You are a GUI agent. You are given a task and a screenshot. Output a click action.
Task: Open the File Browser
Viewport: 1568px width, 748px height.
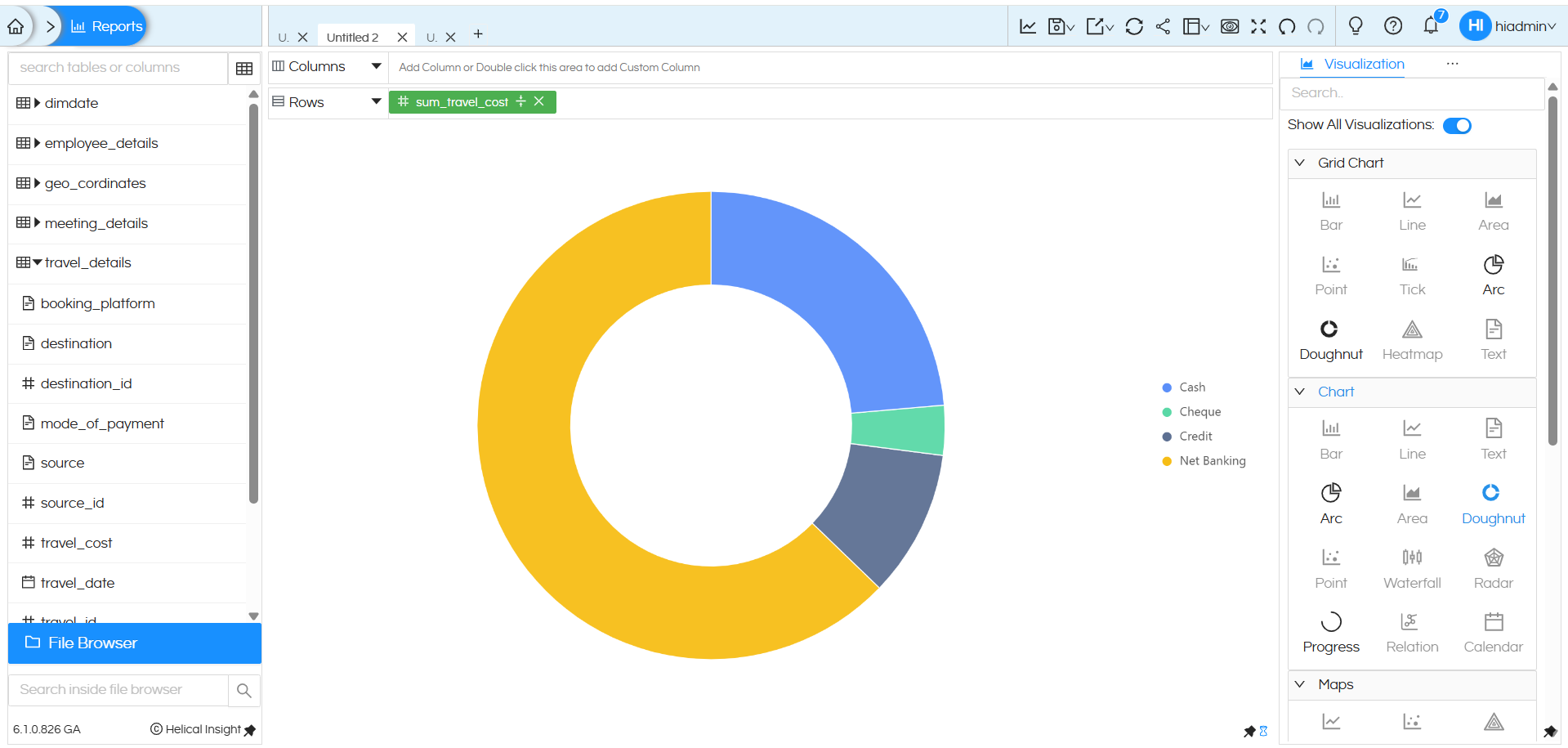click(x=90, y=643)
